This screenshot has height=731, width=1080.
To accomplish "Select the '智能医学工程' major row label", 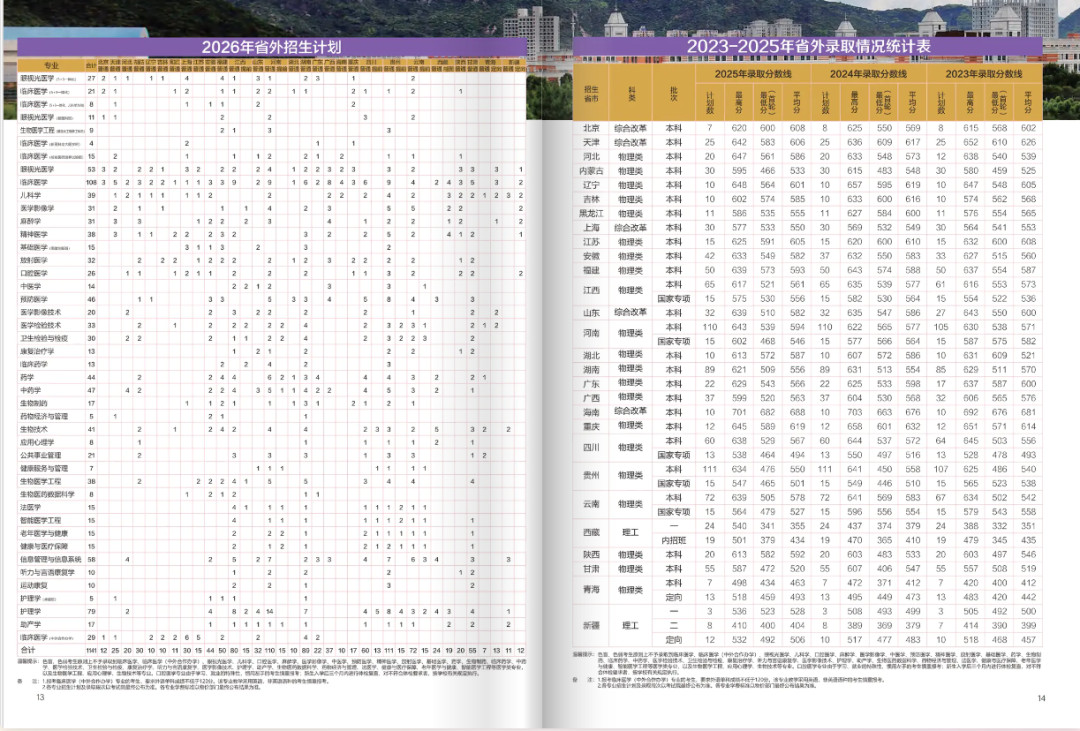I will (40, 520).
